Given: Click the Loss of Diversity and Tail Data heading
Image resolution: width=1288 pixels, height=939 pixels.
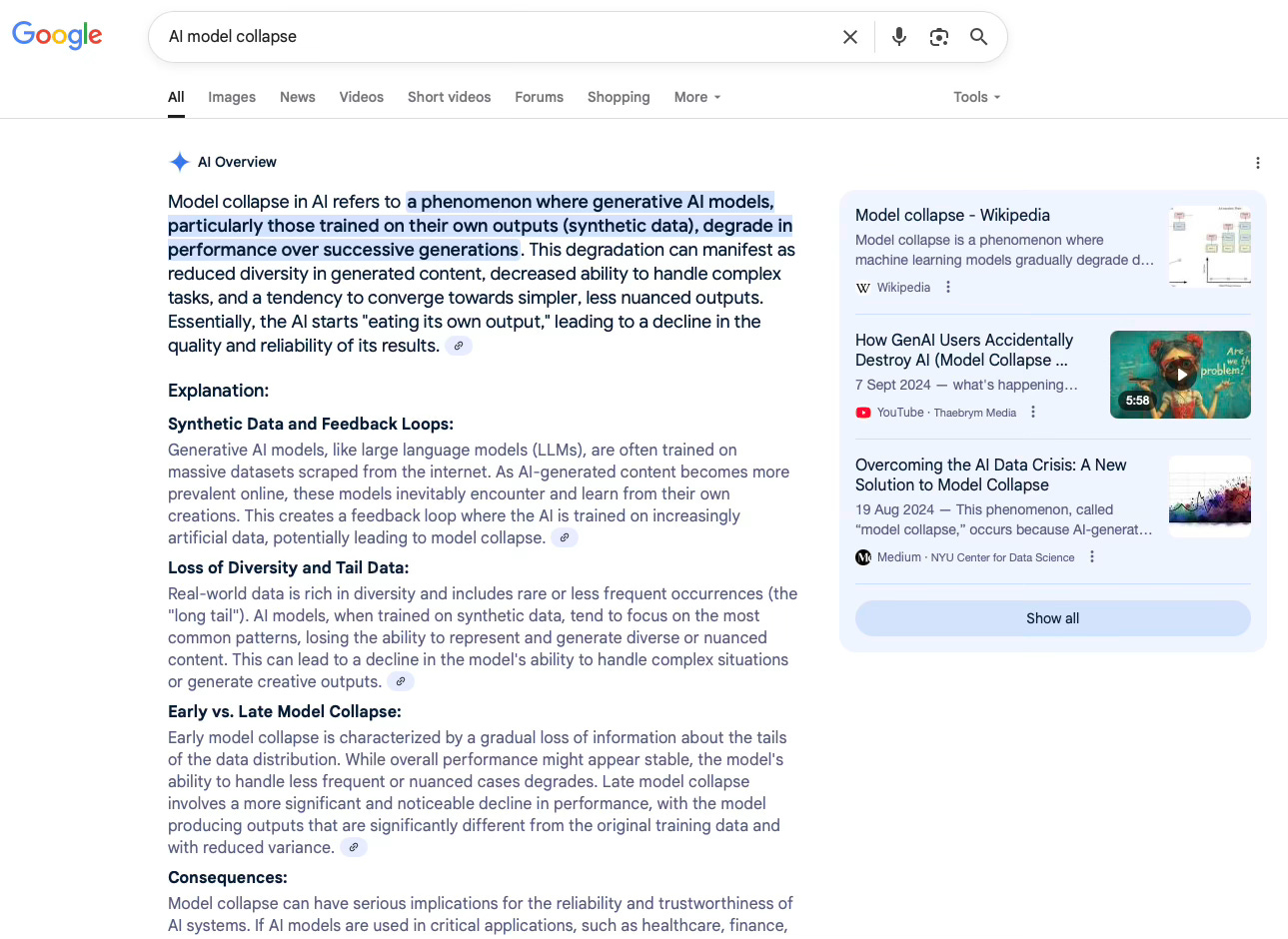Looking at the screenshot, I should [x=288, y=567].
